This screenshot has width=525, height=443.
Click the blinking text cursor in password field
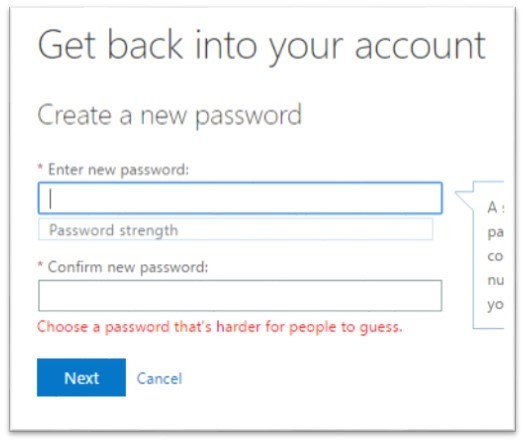tap(51, 199)
